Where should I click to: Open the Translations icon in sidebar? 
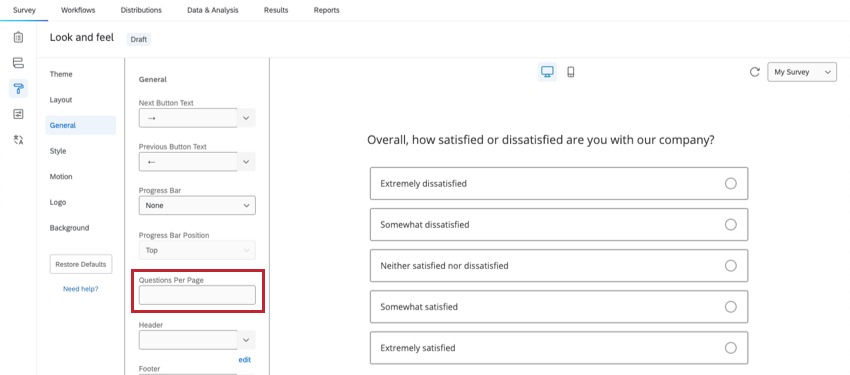point(18,140)
